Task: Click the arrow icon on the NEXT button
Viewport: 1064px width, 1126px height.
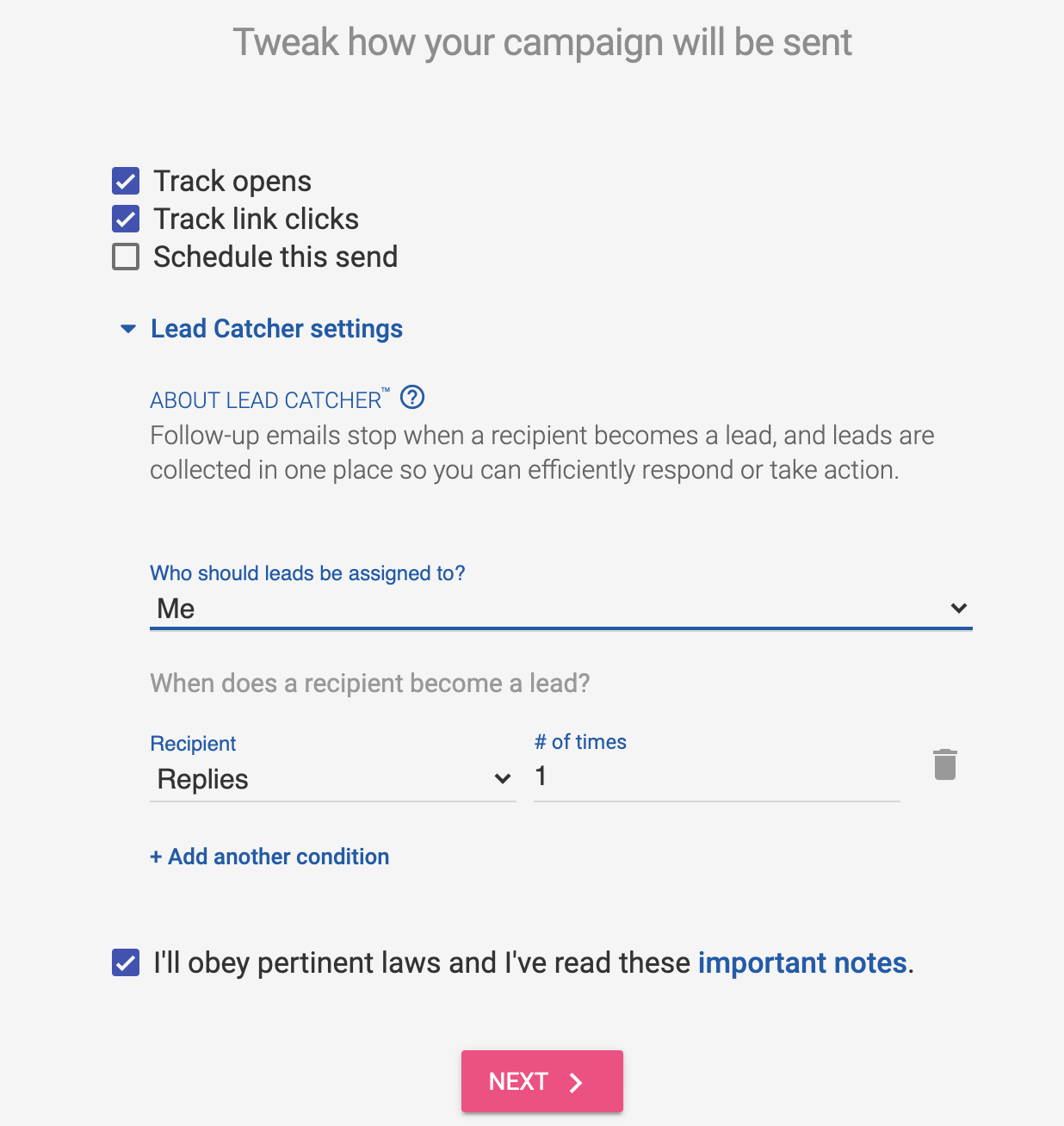Action: [576, 1082]
